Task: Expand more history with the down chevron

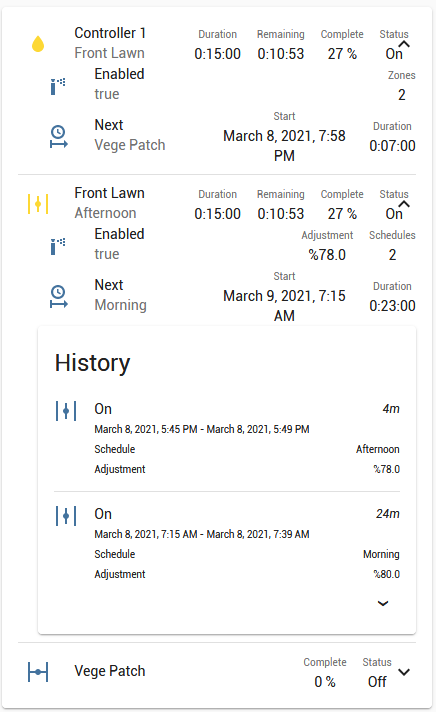Action: point(383,603)
